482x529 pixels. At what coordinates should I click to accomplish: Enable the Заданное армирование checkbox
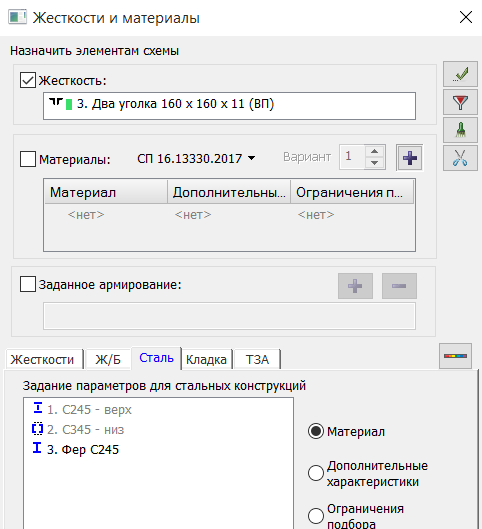[28, 284]
